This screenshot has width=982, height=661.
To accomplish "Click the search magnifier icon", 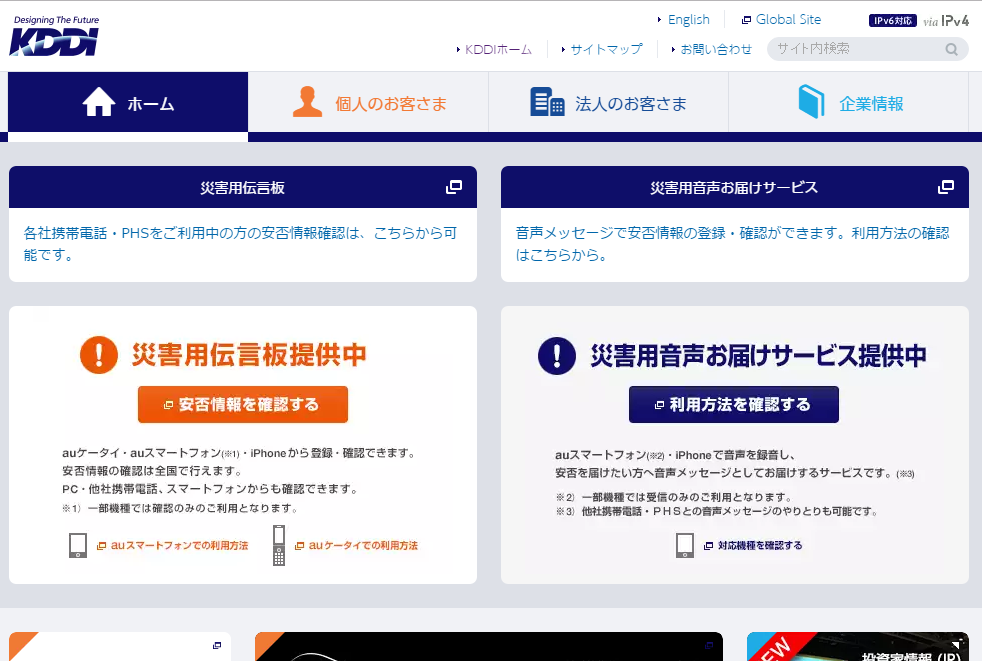I will click(x=951, y=49).
